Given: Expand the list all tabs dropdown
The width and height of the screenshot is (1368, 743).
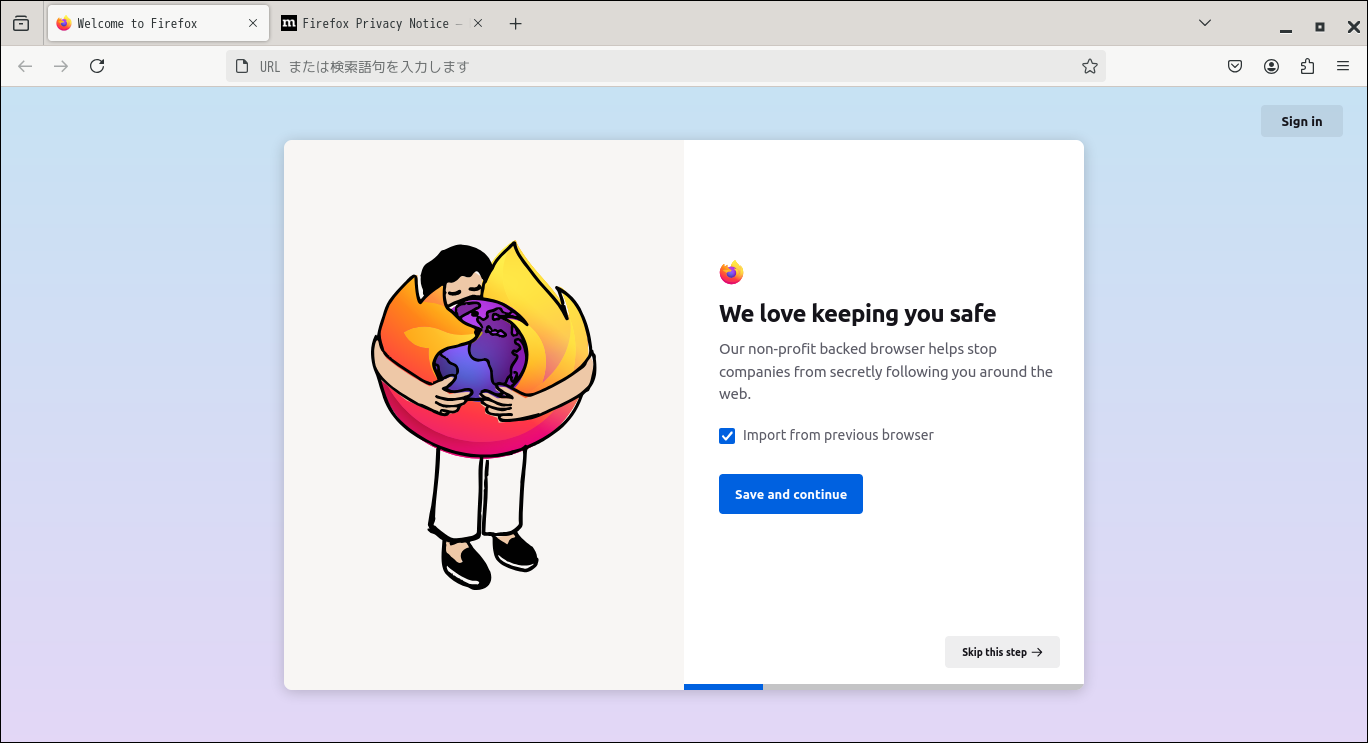Looking at the screenshot, I should point(1205,23).
